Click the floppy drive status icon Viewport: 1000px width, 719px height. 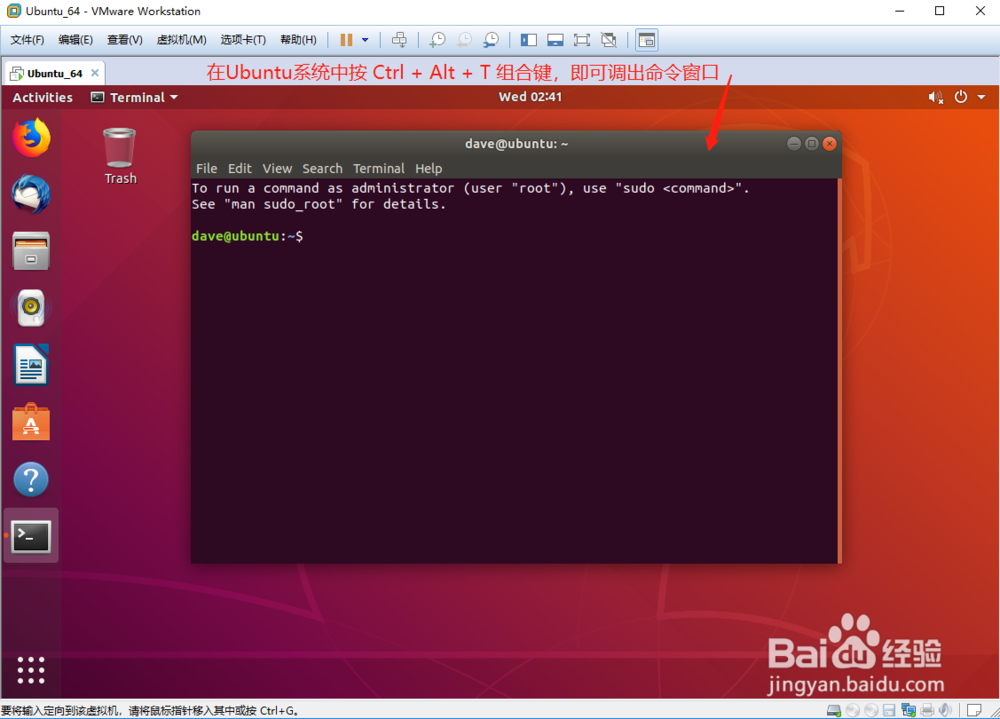pos(889,710)
